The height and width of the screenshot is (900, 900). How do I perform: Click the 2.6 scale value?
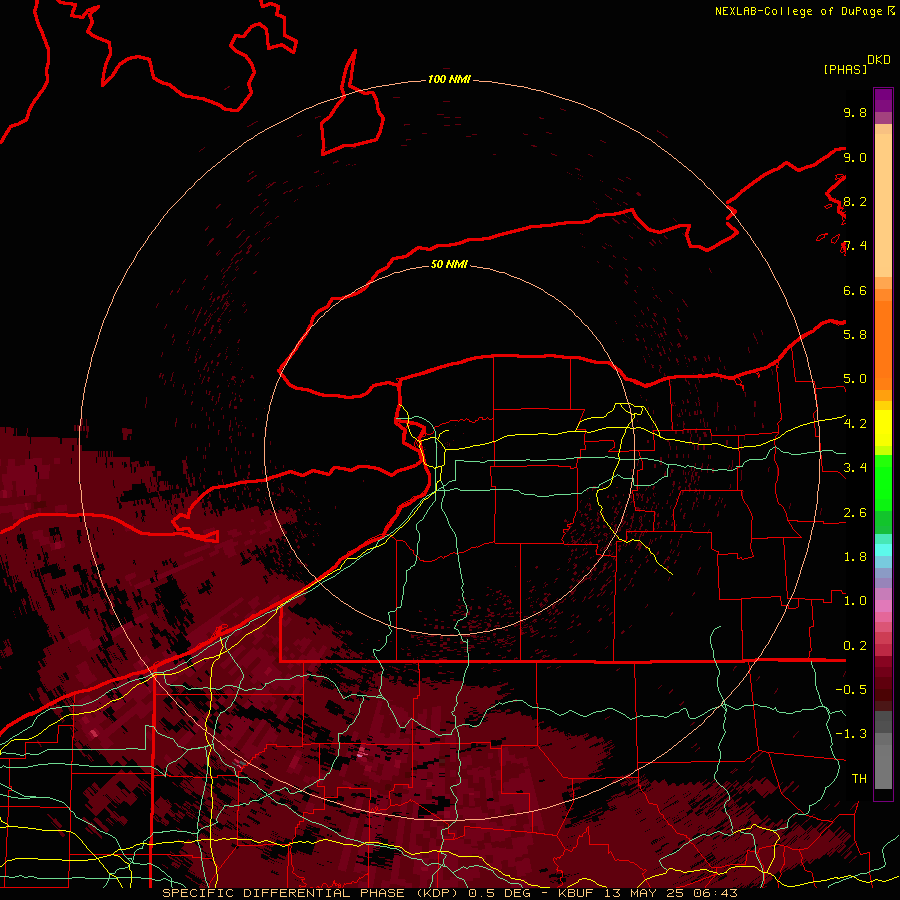tap(855, 513)
